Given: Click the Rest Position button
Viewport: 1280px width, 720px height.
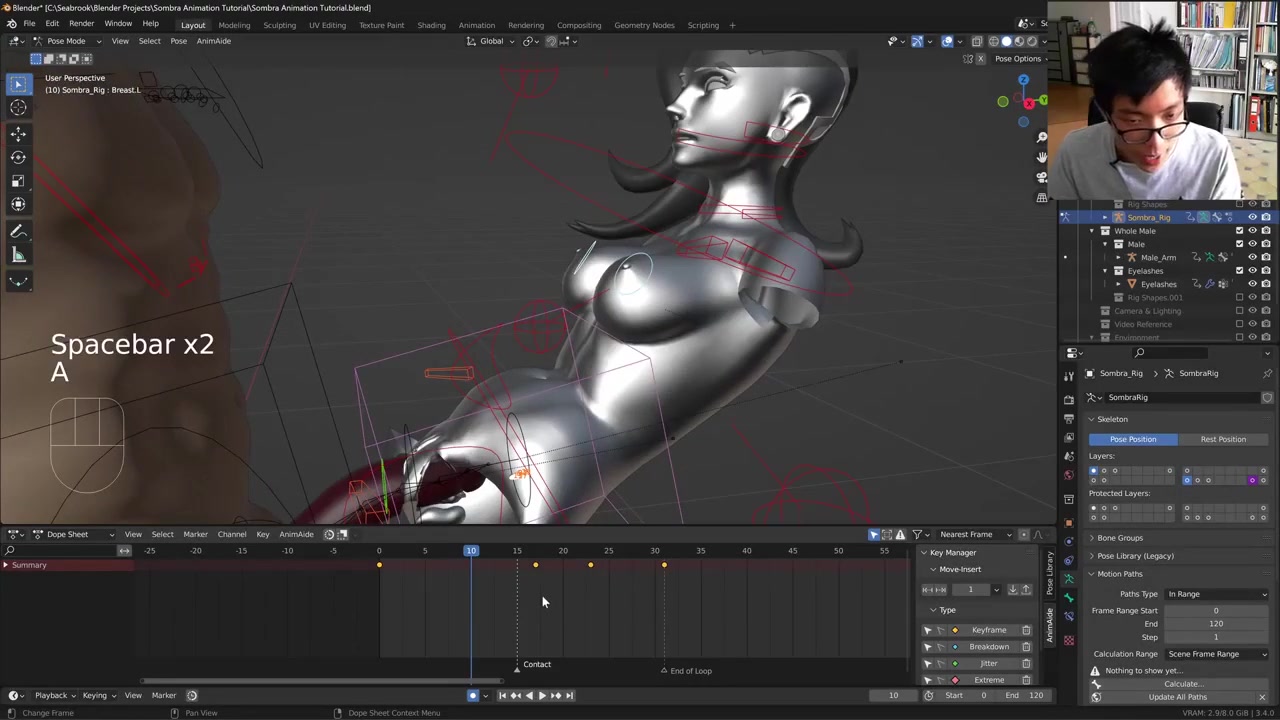Looking at the screenshot, I should pos(1223,439).
